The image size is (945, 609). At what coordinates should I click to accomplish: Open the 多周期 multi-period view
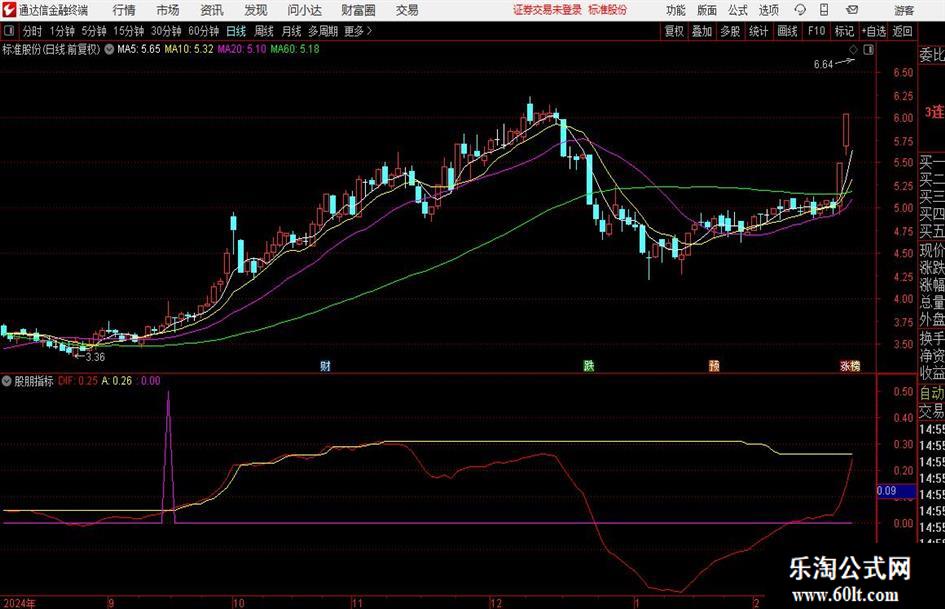tap(323, 31)
